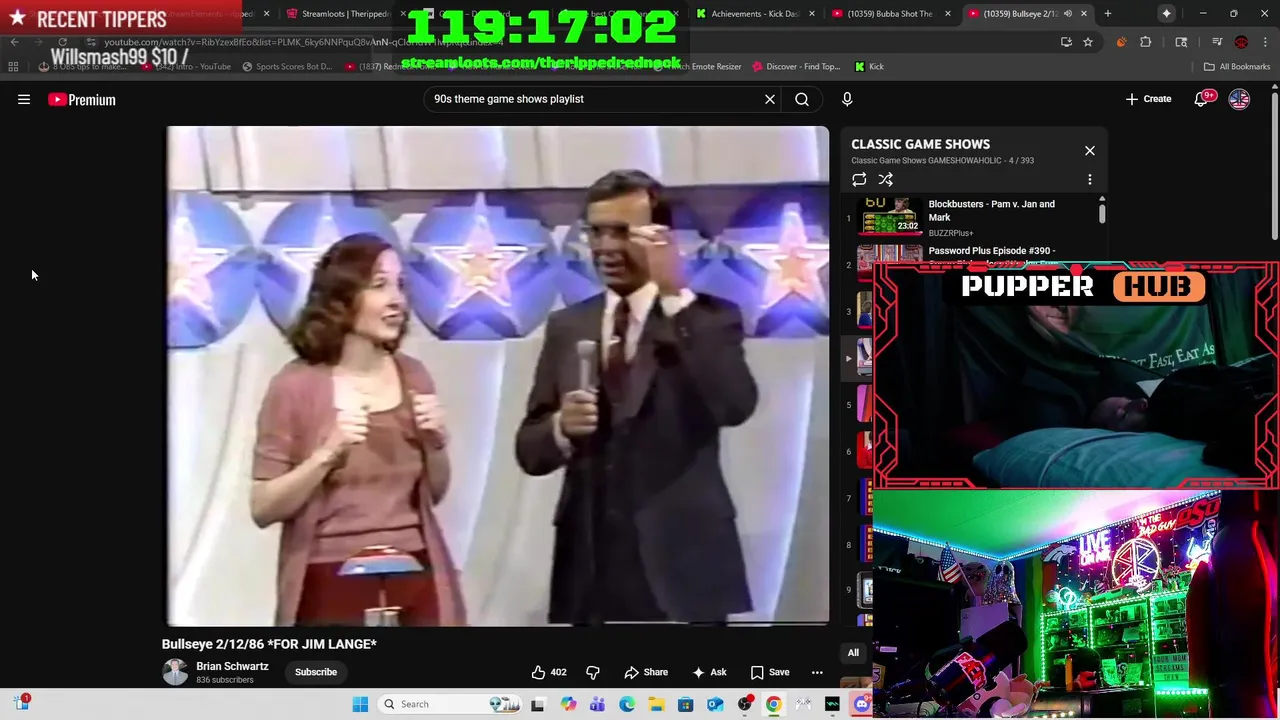This screenshot has width=1280, height=720.
Task: Open Windows Start menu
Action: (x=361, y=704)
